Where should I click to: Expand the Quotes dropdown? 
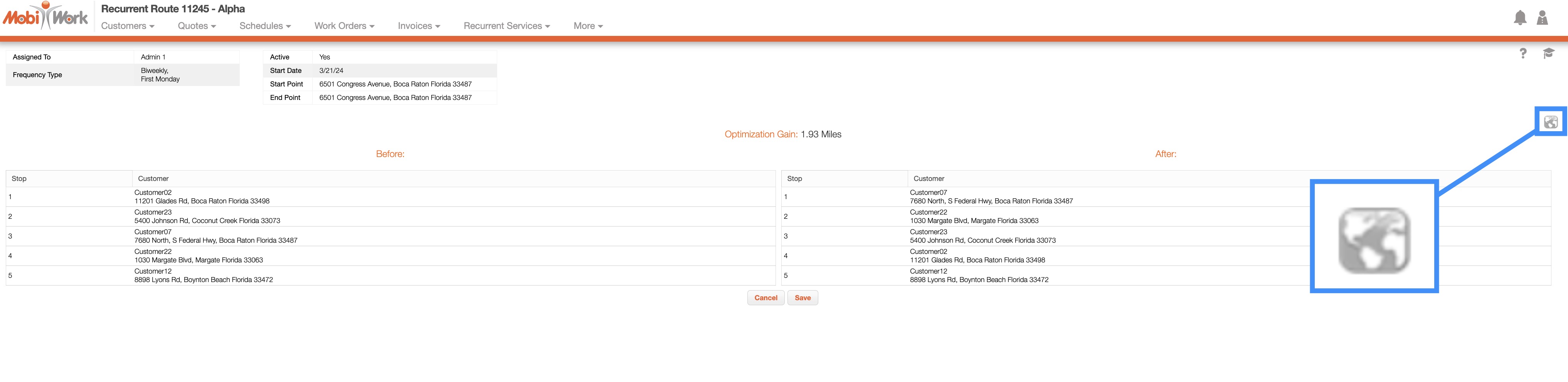(197, 25)
